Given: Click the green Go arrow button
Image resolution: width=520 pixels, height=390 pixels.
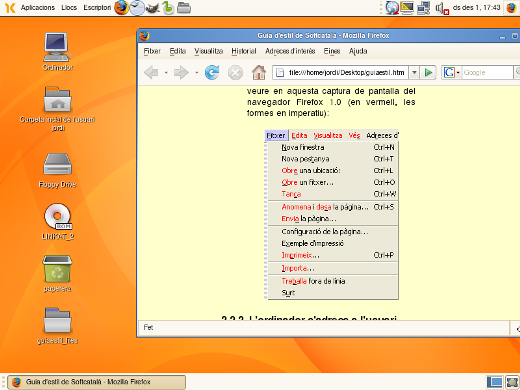Looking at the screenshot, I should tap(428, 72).
